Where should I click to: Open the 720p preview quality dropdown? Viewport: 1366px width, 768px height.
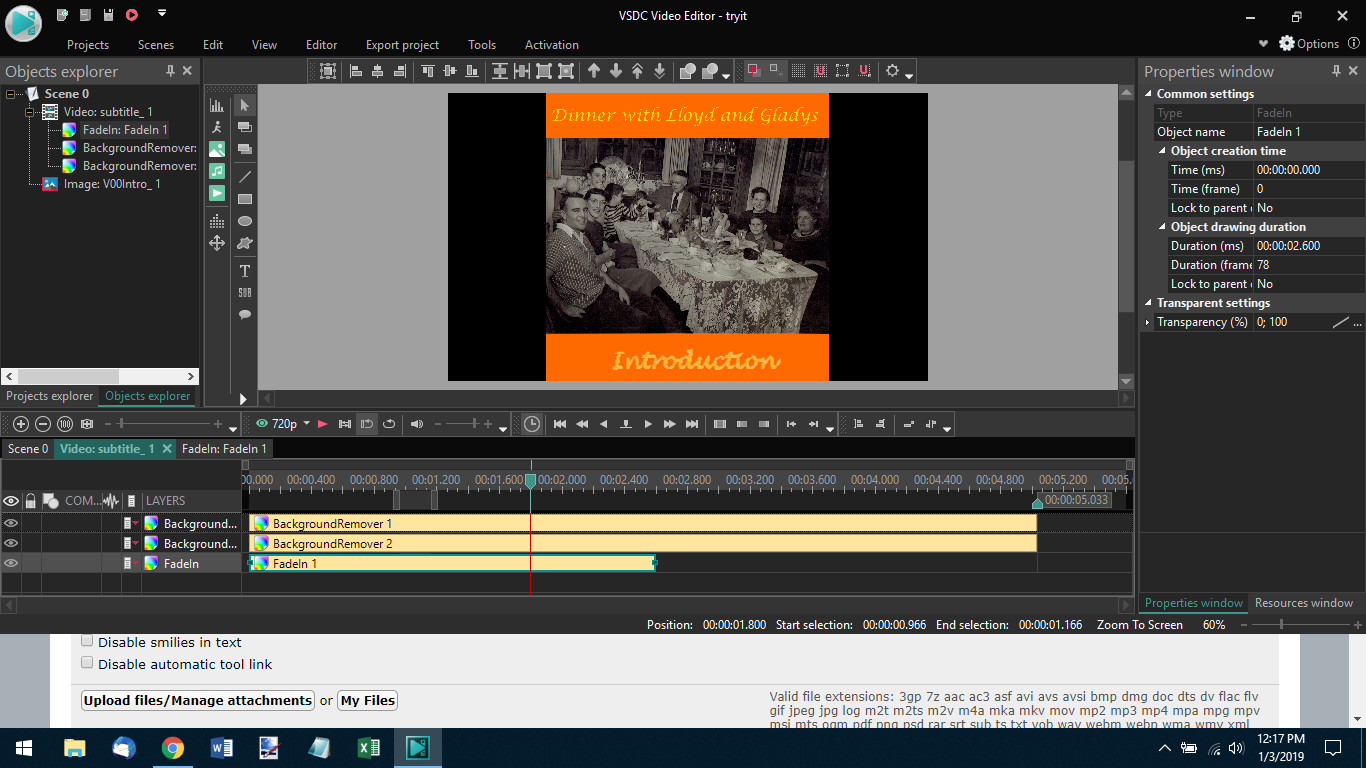pyautogui.click(x=306, y=424)
